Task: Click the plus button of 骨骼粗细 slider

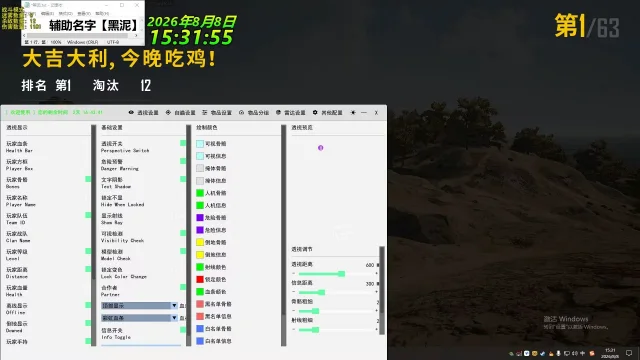Action: (x=376, y=311)
